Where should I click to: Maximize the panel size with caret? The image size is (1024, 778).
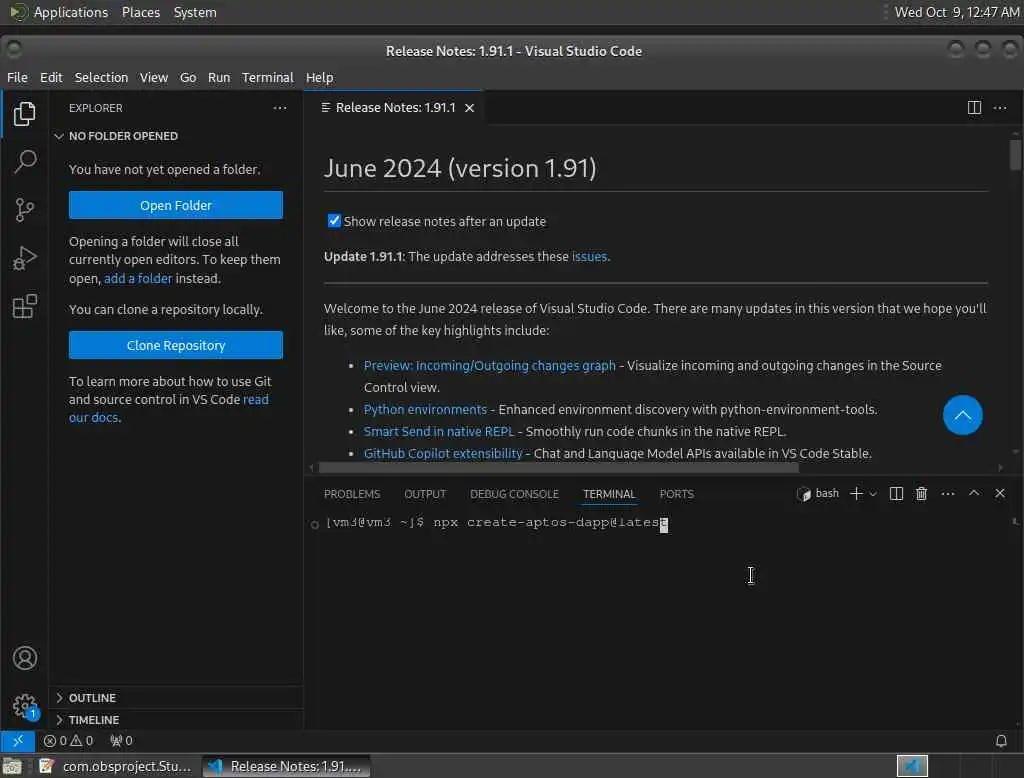(x=974, y=493)
